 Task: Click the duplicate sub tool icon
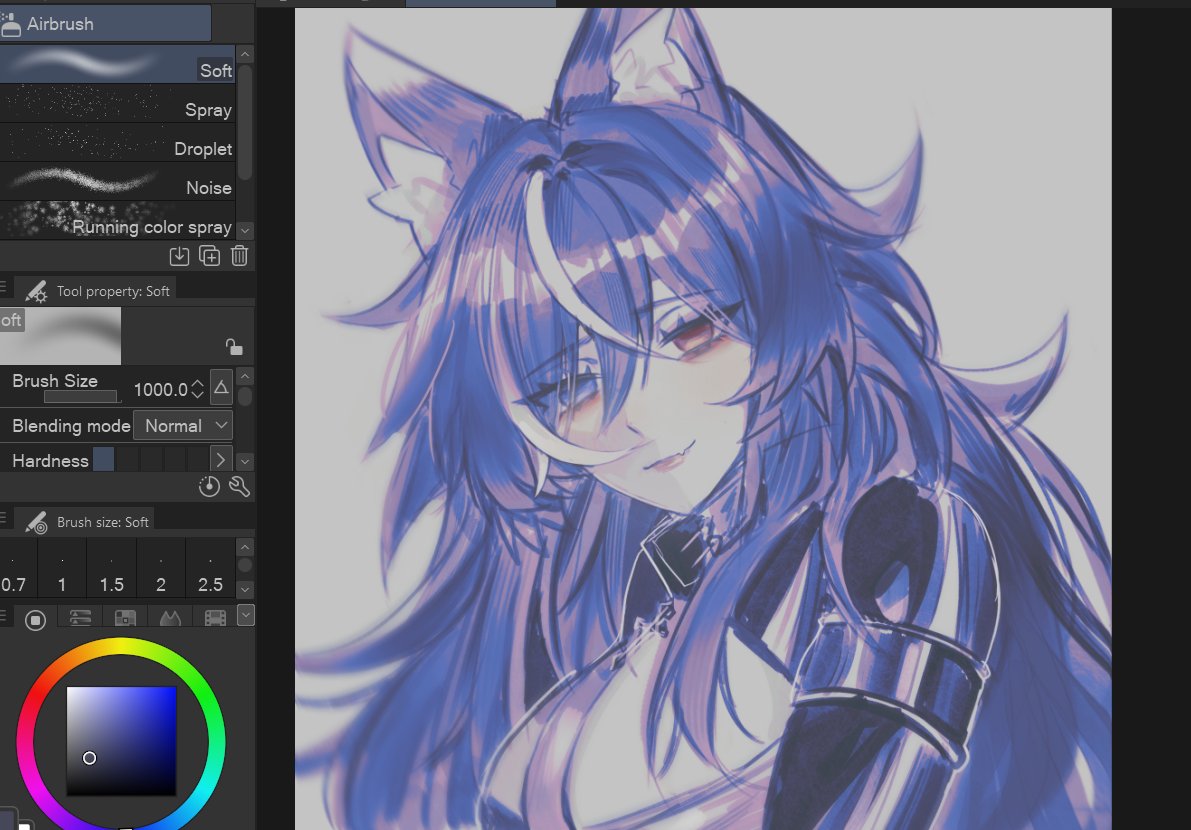[x=210, y=256]
